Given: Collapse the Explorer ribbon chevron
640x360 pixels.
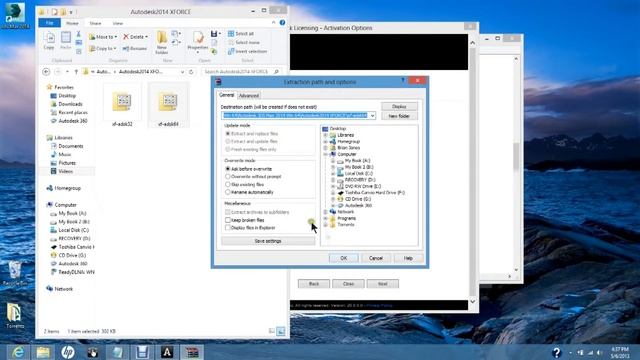Looking at the screenshot, I should pos(273,23).
